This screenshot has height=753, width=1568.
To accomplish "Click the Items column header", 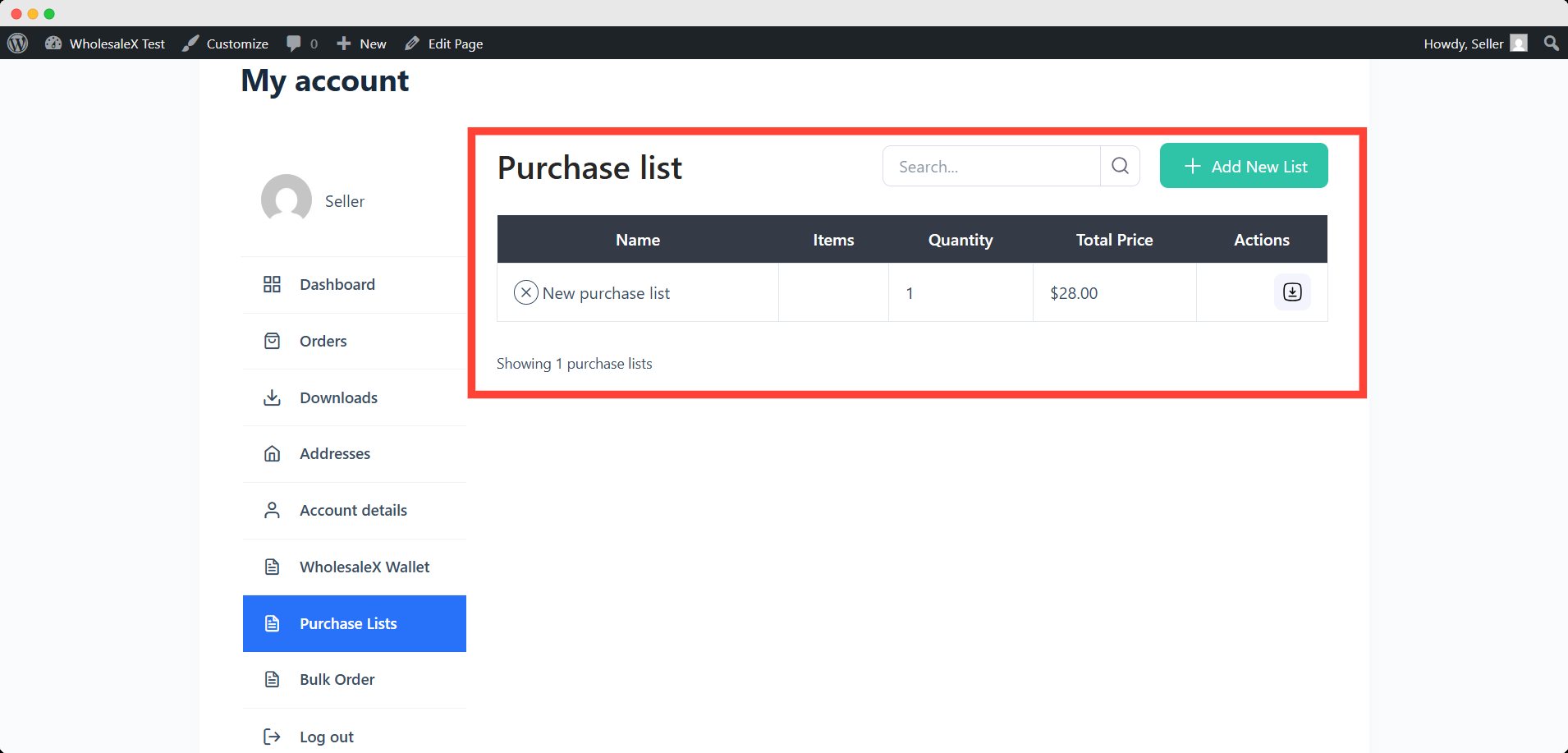I will click(x=833, y=240).
